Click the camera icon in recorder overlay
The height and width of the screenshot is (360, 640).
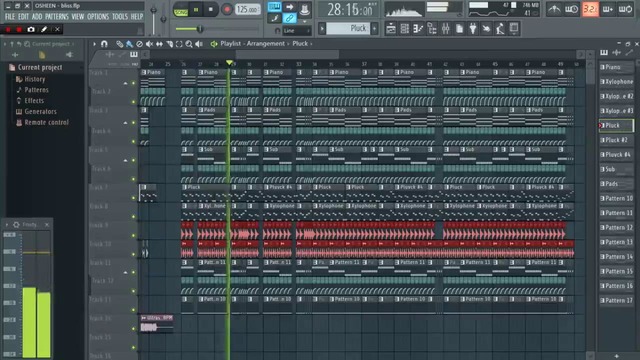point(31,29)
